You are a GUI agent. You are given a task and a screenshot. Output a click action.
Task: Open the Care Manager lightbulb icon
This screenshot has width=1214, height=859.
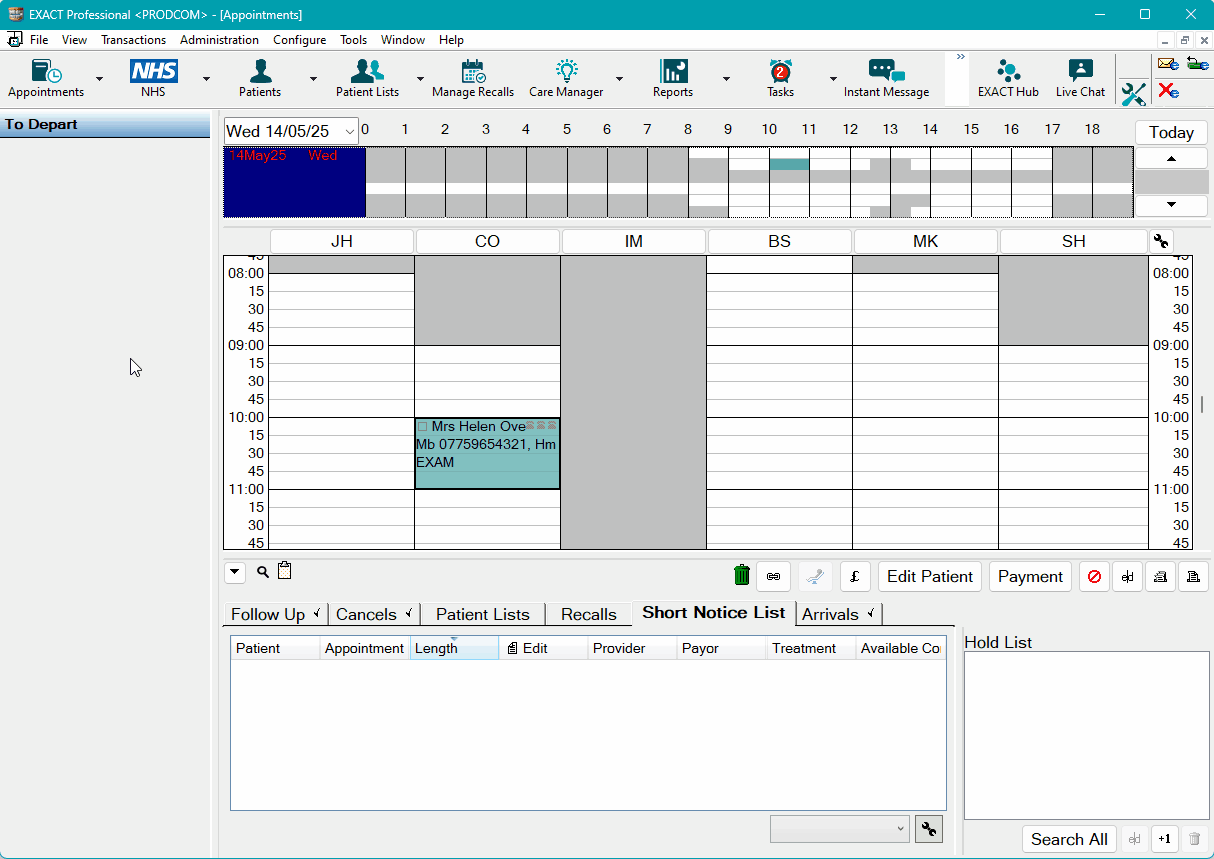click(x=566, y=78)
